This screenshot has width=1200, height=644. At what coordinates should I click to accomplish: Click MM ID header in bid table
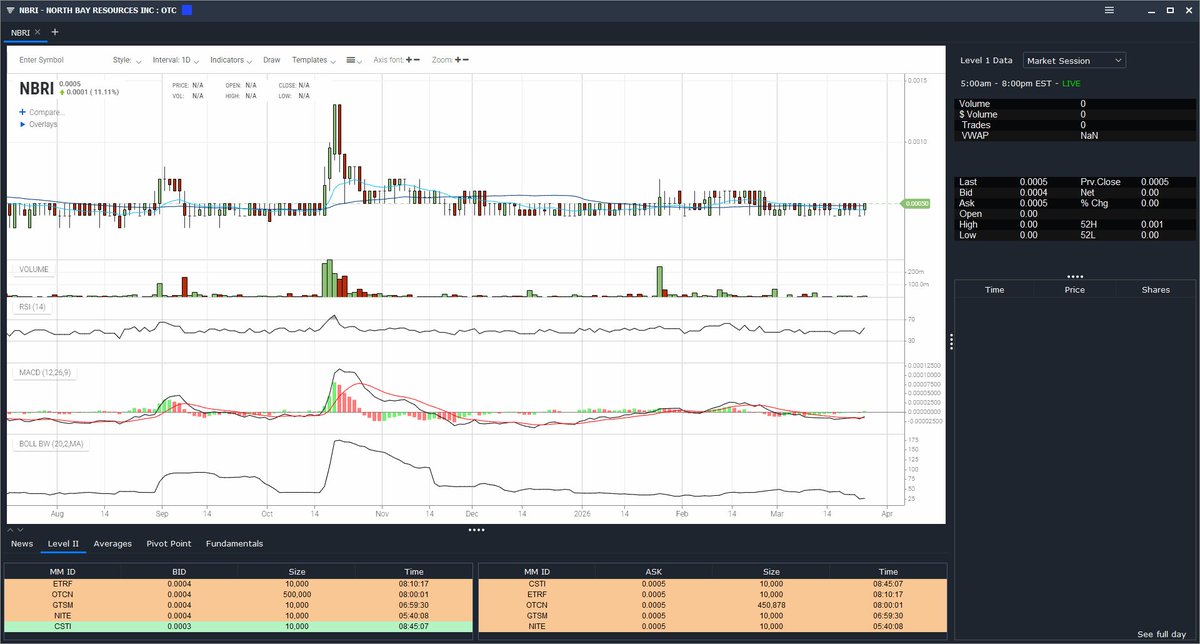(63, 572)
